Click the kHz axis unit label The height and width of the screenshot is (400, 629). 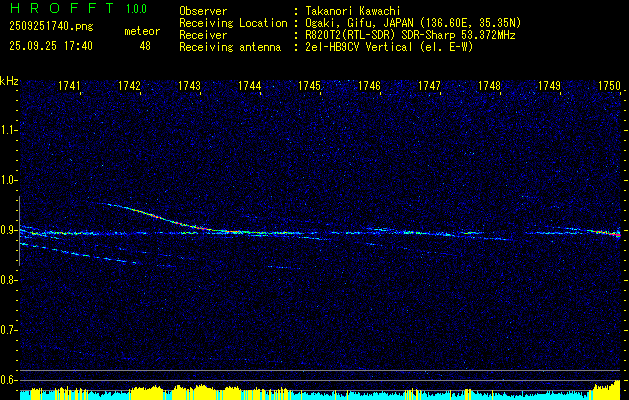9,81
